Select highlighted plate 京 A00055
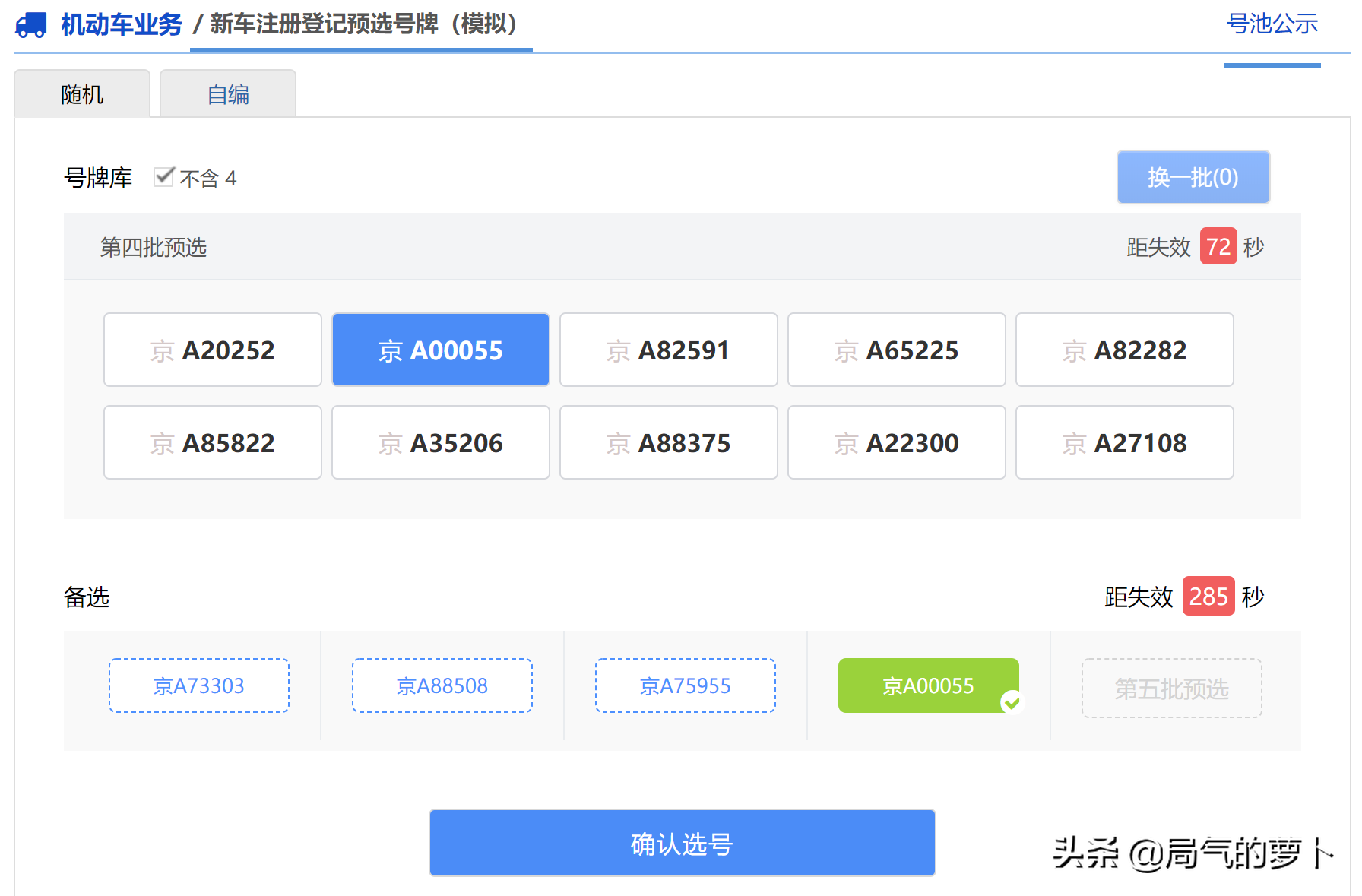The image size is (1362, 896). 441,350
